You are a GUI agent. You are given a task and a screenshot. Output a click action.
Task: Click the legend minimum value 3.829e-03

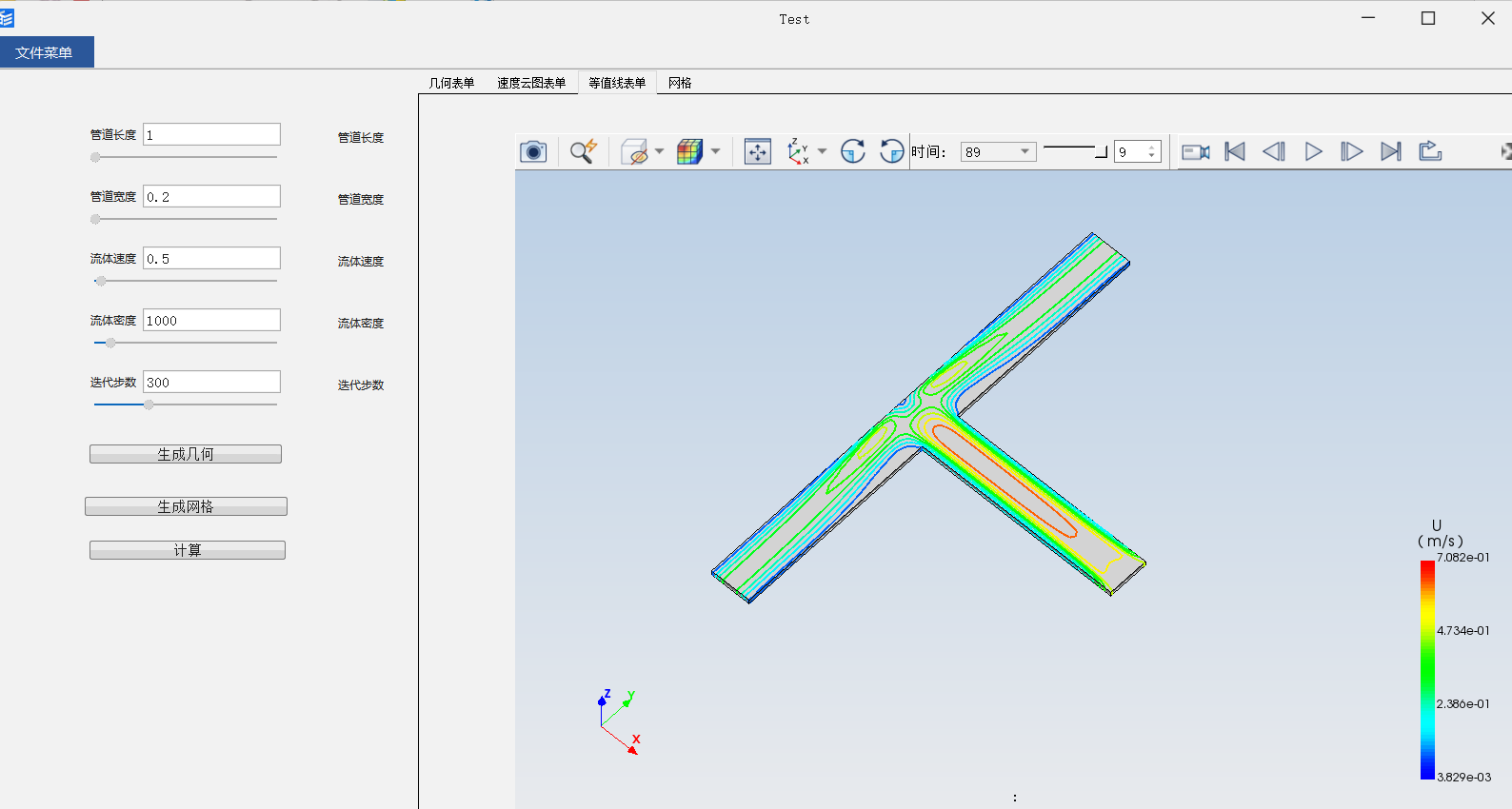click(x=1464, y=778)
